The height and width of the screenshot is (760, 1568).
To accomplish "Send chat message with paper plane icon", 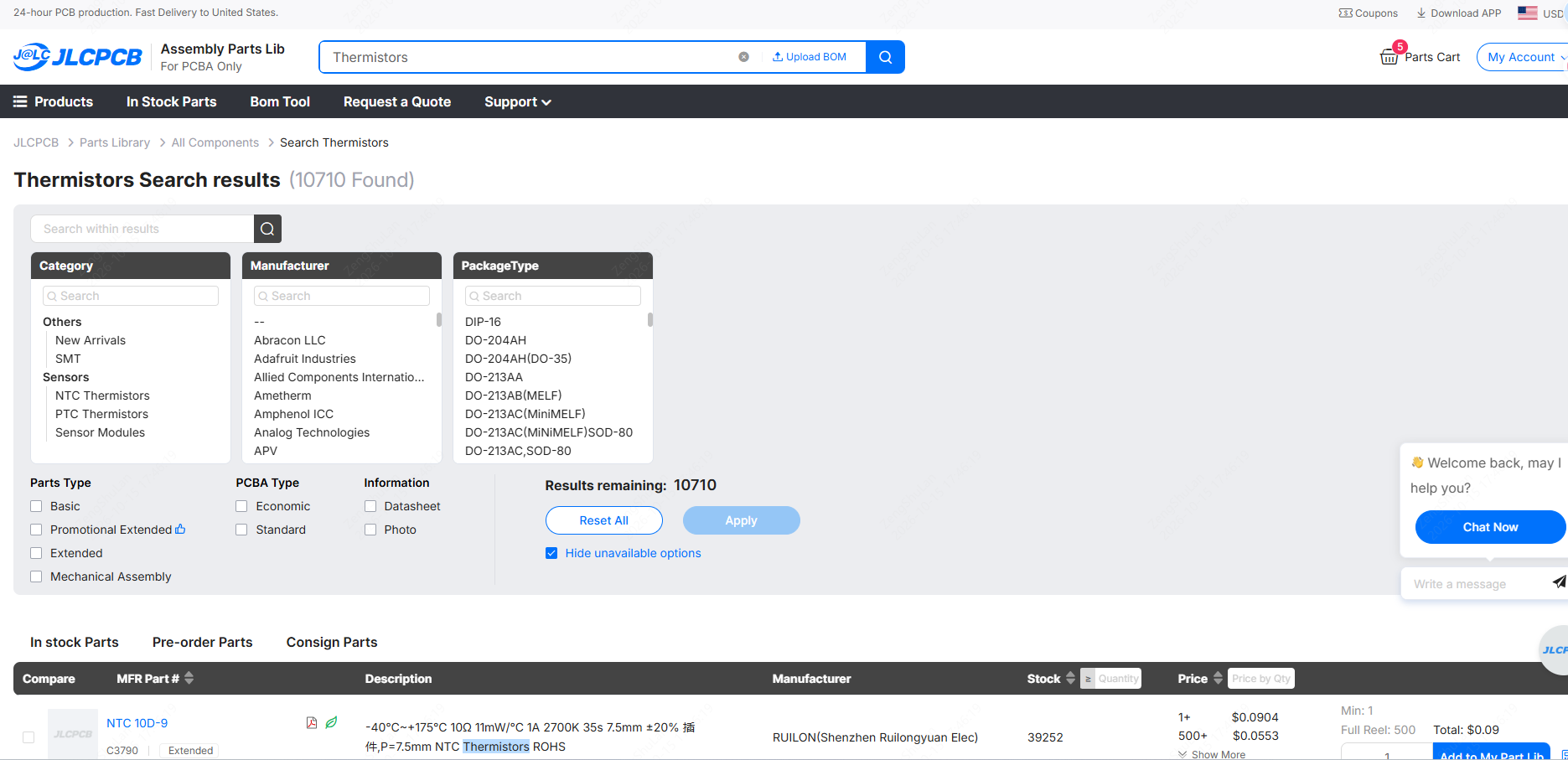I will point(1559,582).
